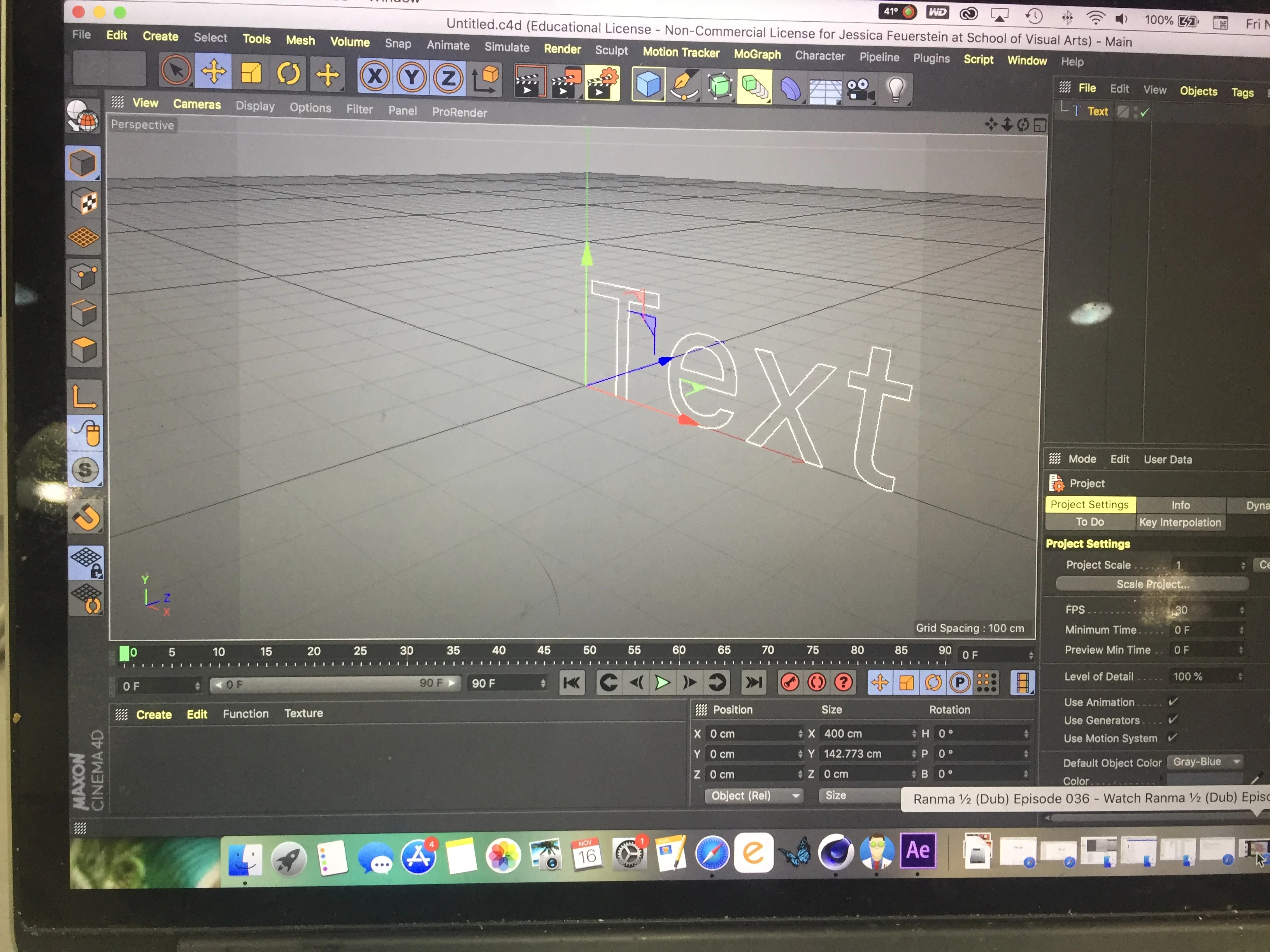Click the Record Active Objects button
Screen dimensions: 1270x952
[790, 682]
